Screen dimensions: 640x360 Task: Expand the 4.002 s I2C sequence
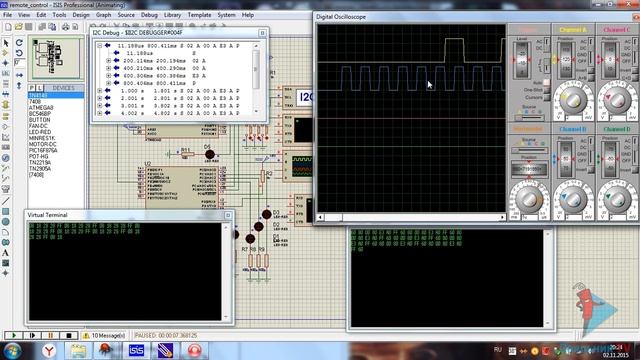100,113
